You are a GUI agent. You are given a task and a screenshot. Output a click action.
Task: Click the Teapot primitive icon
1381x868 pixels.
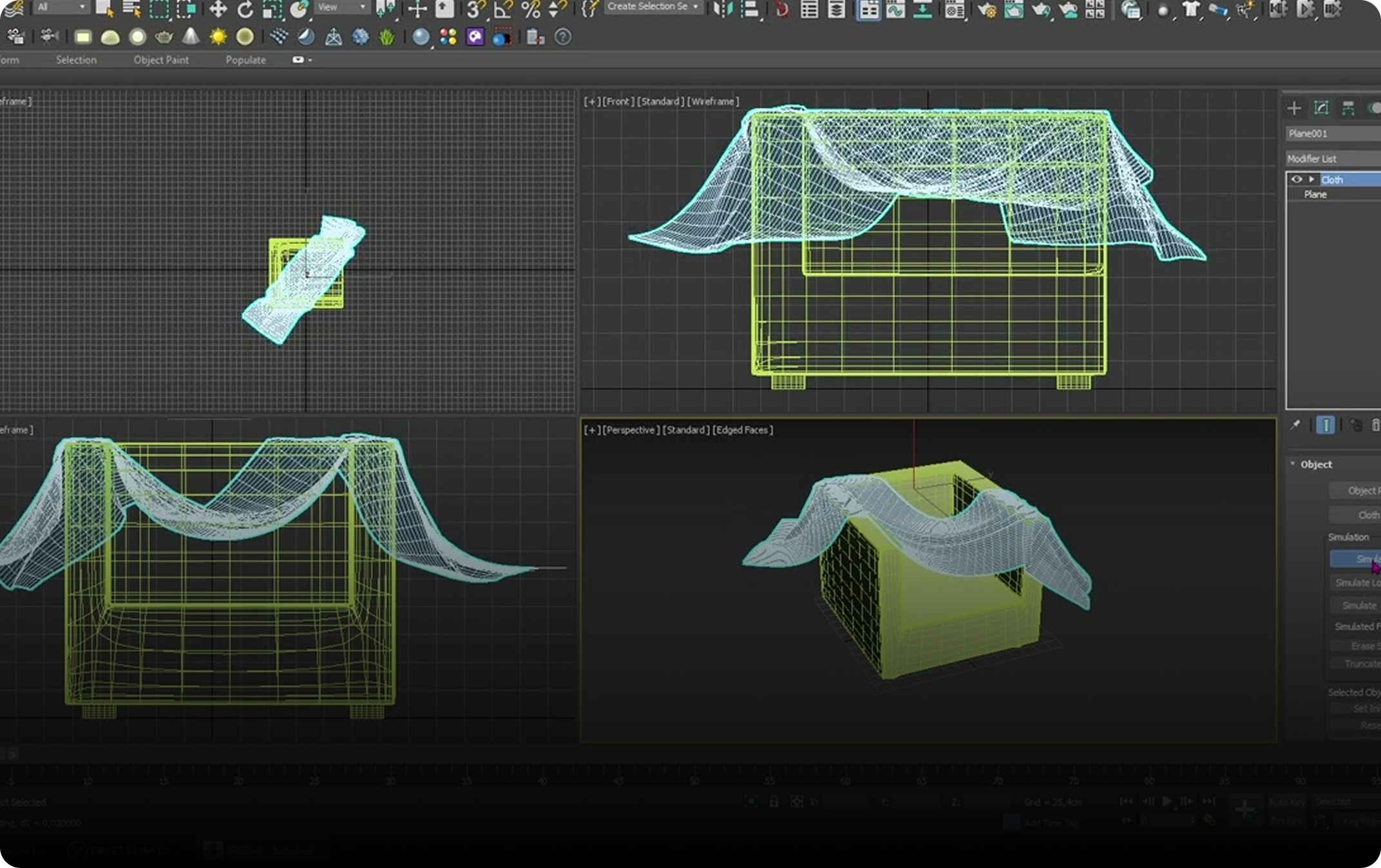point(164,37)
